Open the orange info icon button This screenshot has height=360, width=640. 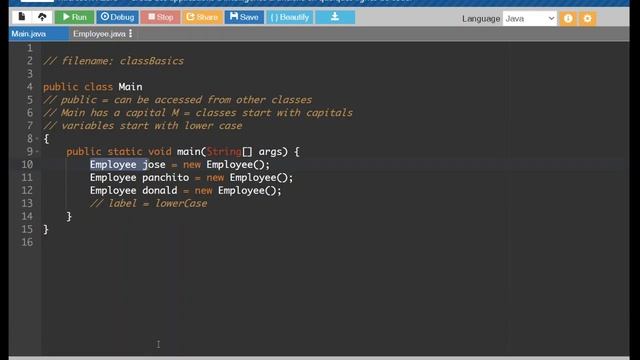(x=568, y=18)
